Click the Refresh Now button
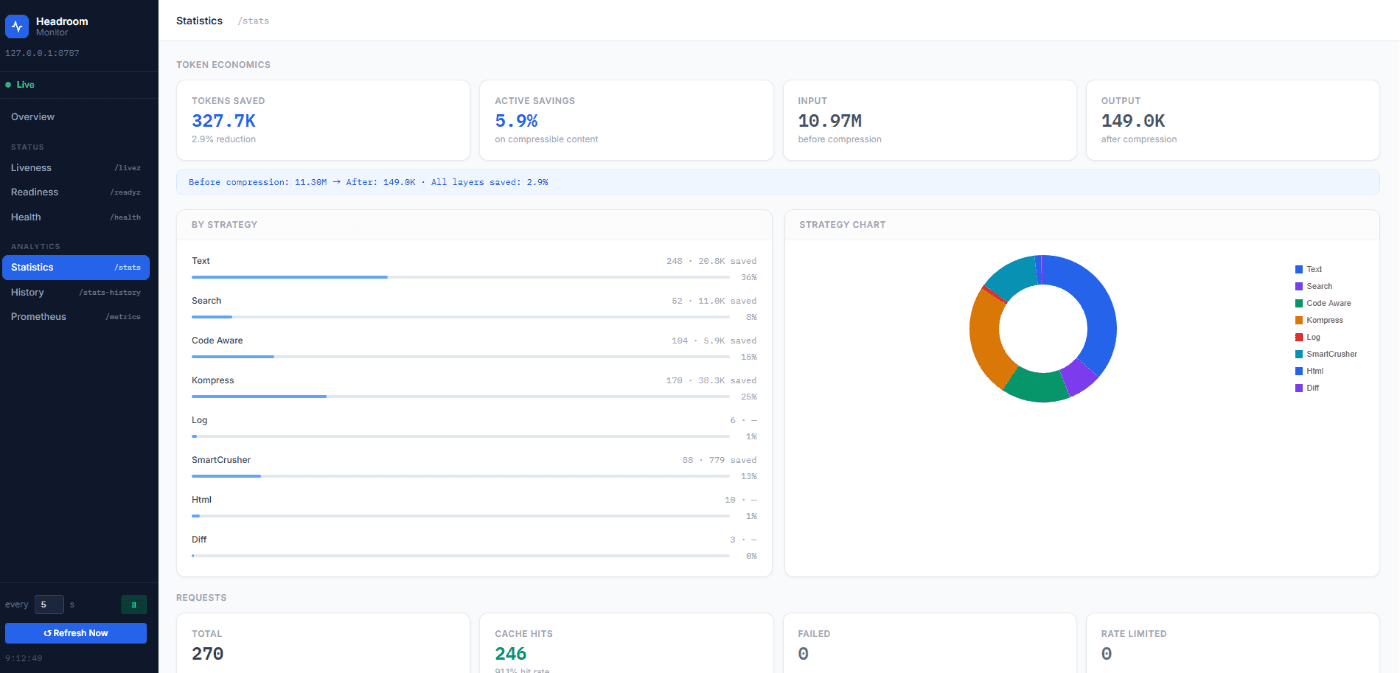The width and height of the screenshot is (1400, 673). pos(76,633)
